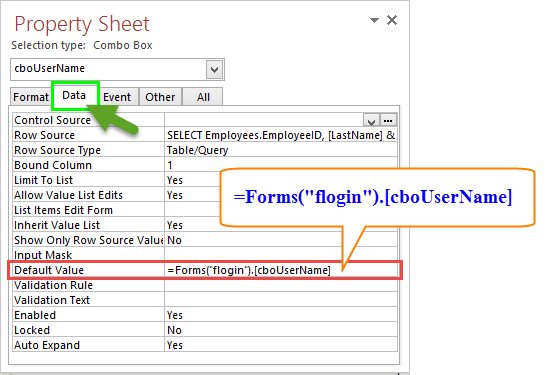This screenshot has width=547, height=375.
Task: Show the All properties tab
Action: pyautogui.click(x=203, y=97)
